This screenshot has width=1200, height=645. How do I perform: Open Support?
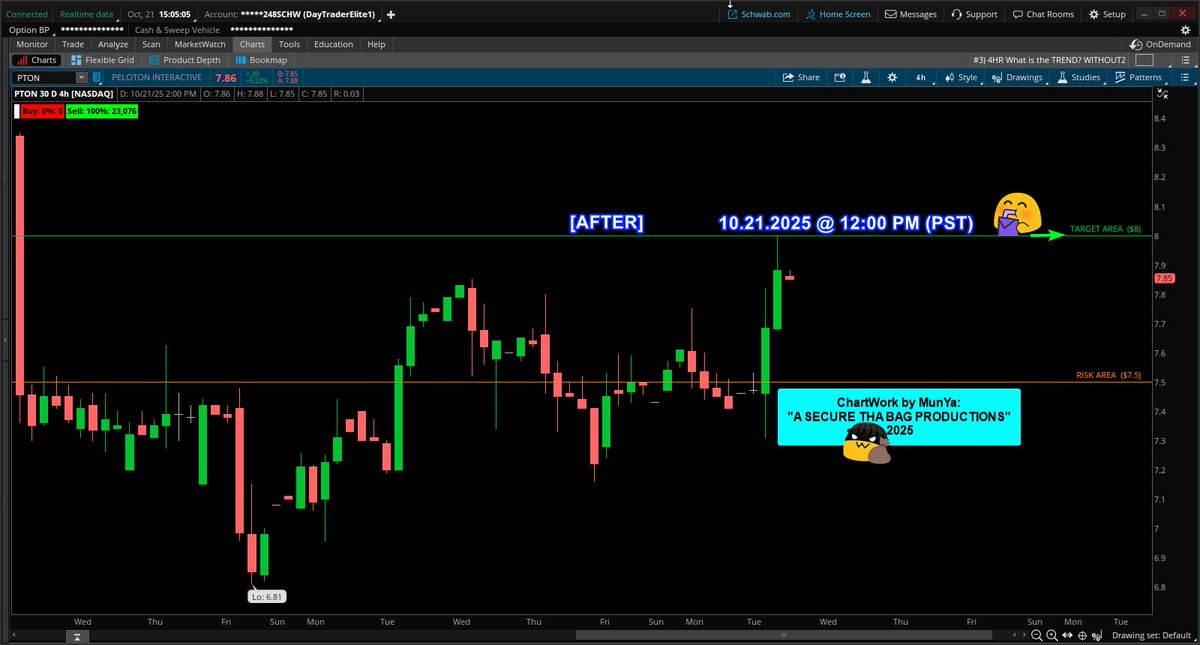point(974,14)
